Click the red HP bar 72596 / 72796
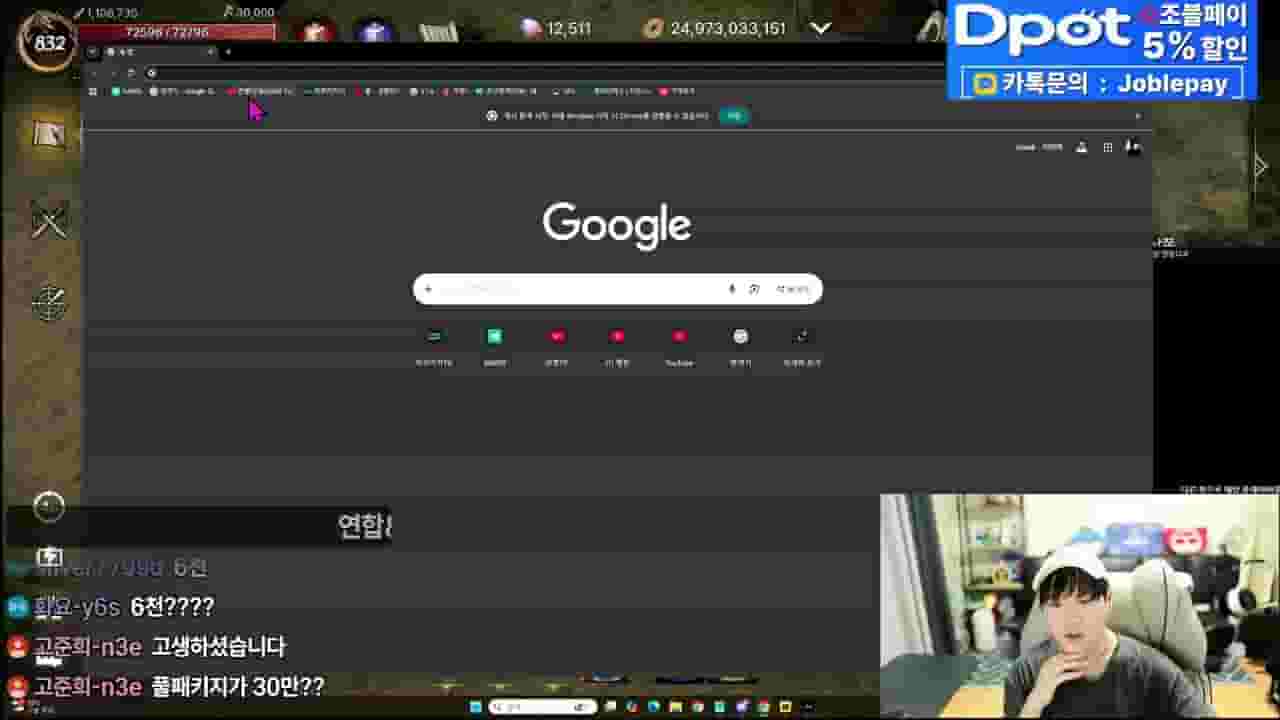 177,32
